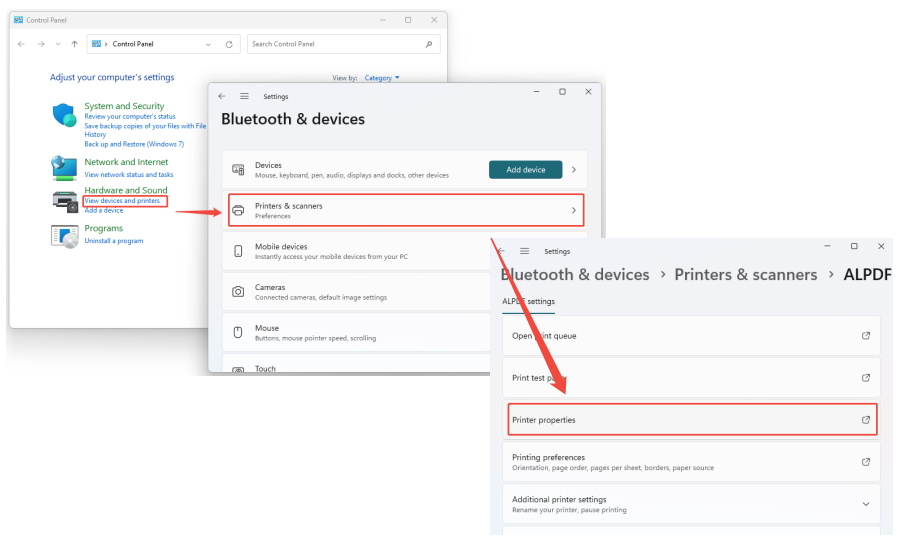The image size is (903, 545).
Task: Open Printing preferences option
Action: pos(690,462)
